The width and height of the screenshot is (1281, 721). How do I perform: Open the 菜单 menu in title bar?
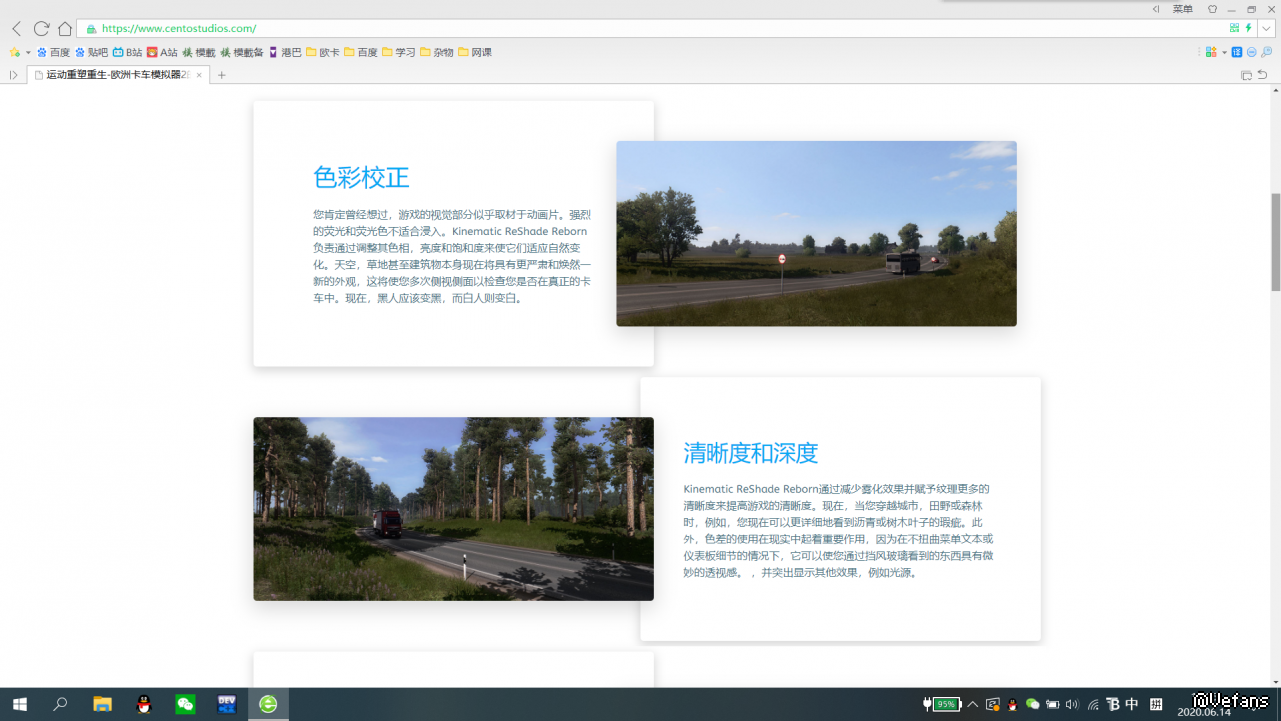pyautogui.click(x=1182, y=9)
